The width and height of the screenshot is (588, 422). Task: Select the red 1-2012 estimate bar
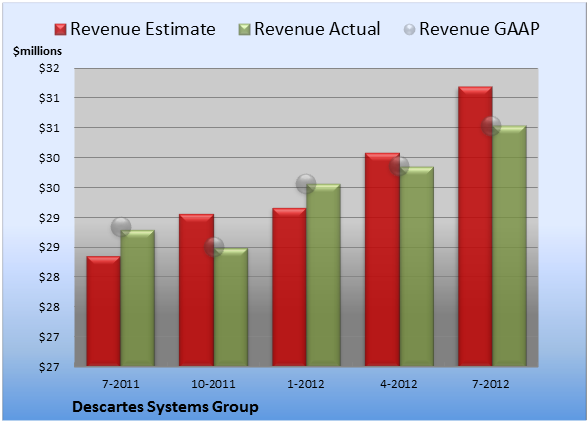tap(289, 287)
